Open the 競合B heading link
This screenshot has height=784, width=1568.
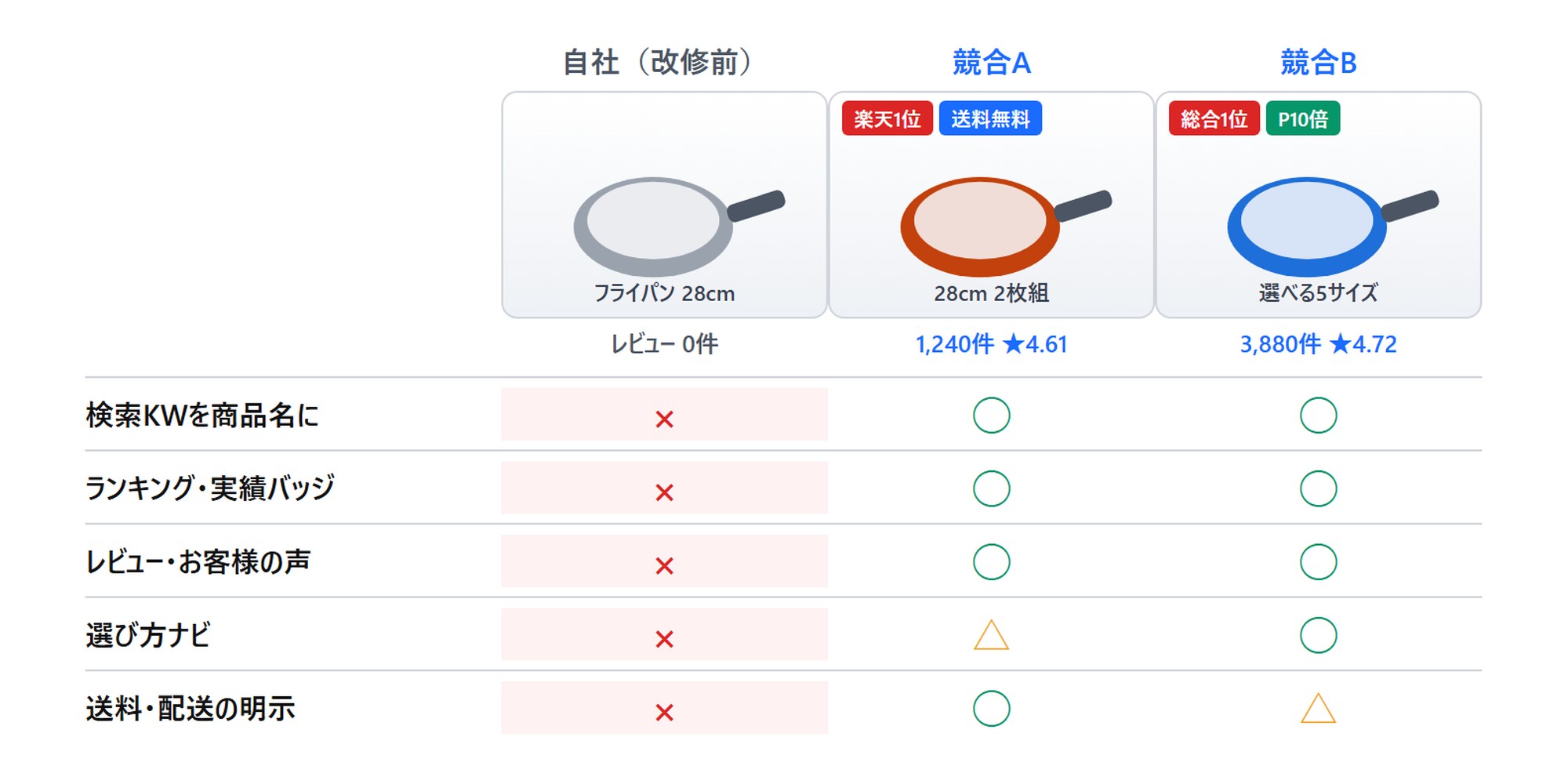pyautogui.click(x=1318, y=62)
